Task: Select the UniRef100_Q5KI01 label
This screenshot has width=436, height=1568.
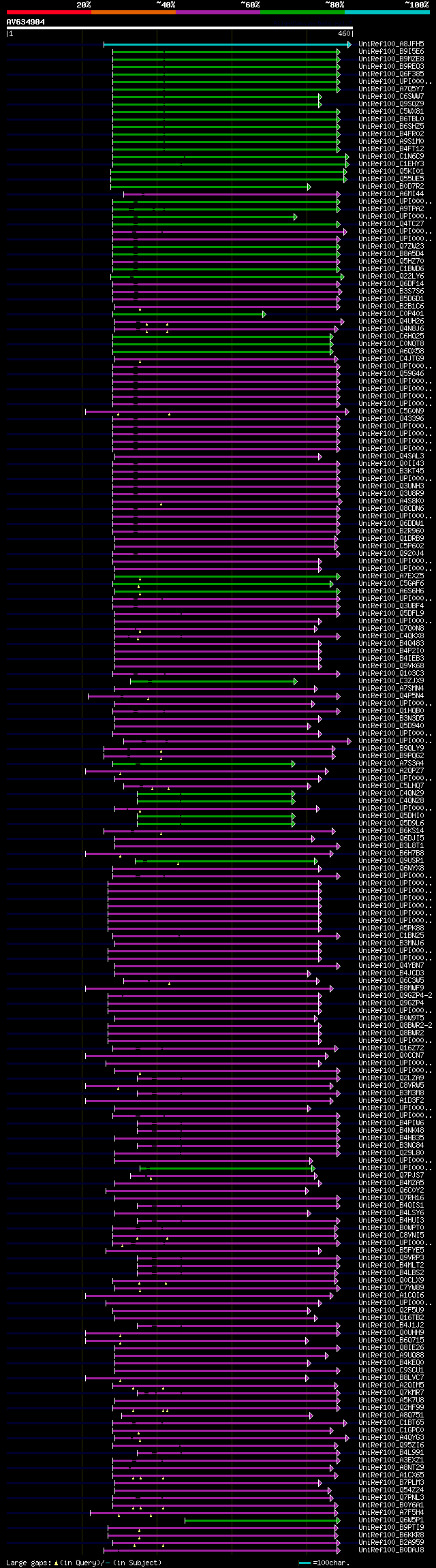Action: (391, 172)
